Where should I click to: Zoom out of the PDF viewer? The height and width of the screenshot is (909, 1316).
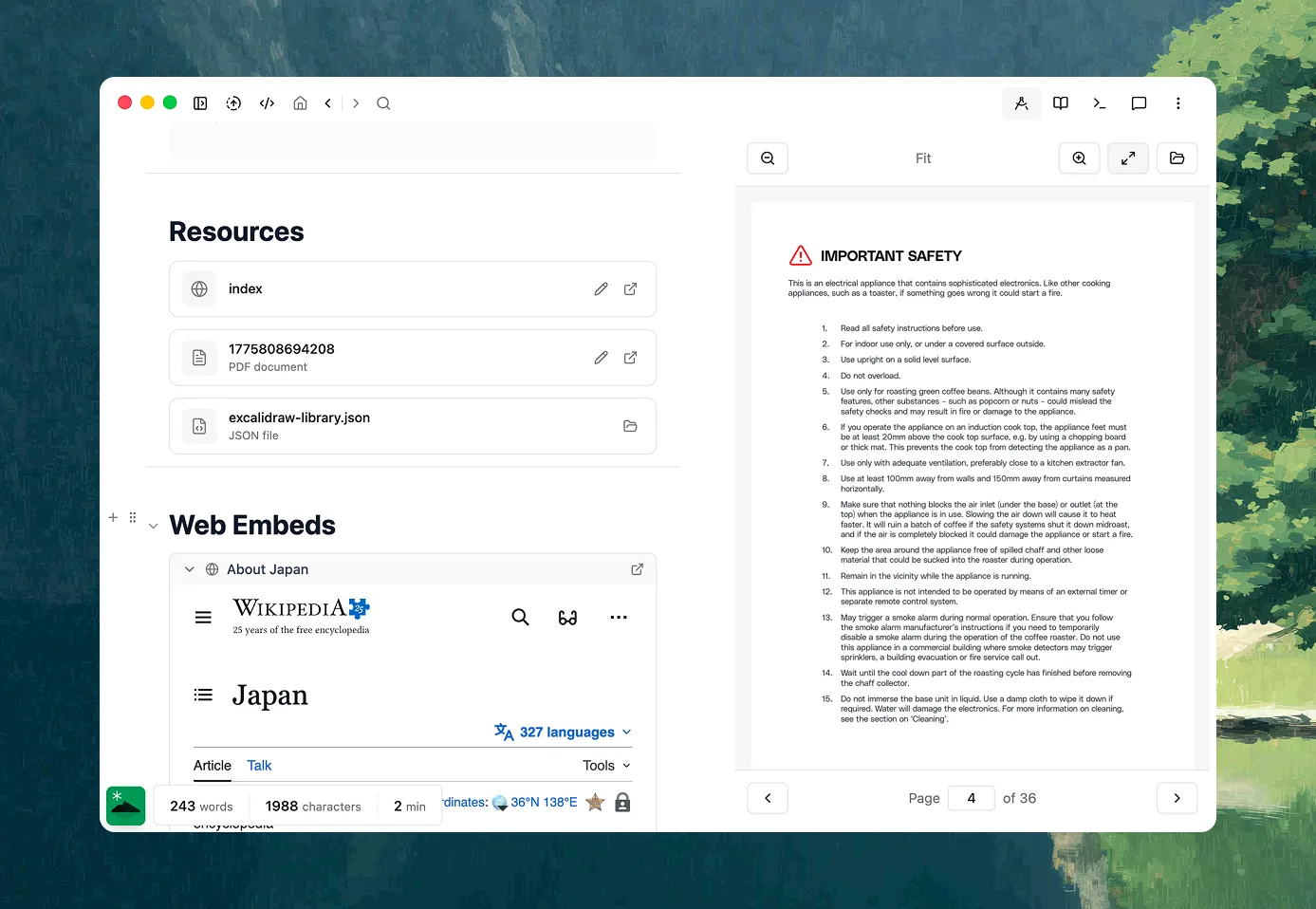768,158
